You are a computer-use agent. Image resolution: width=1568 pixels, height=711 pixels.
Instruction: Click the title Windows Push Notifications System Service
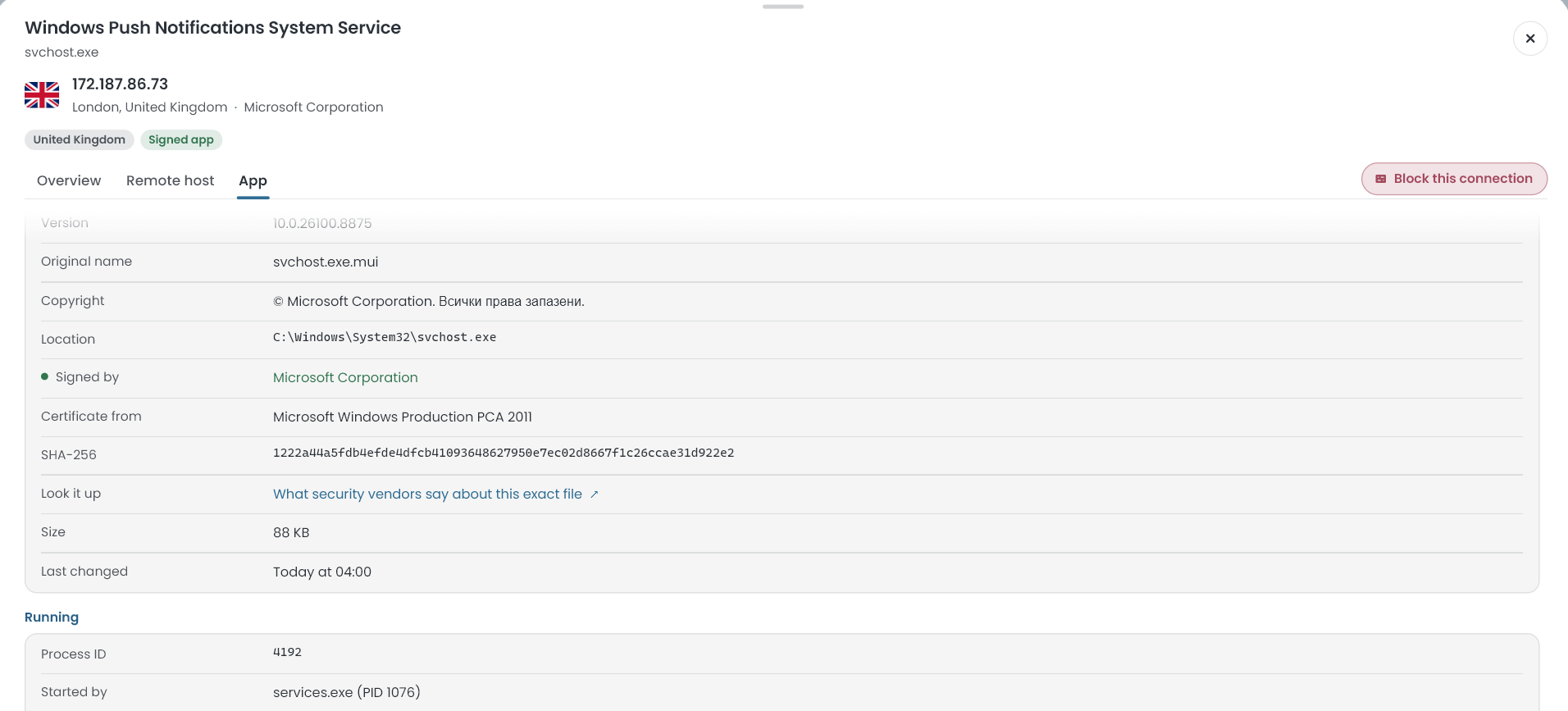(x=212, y=27)
